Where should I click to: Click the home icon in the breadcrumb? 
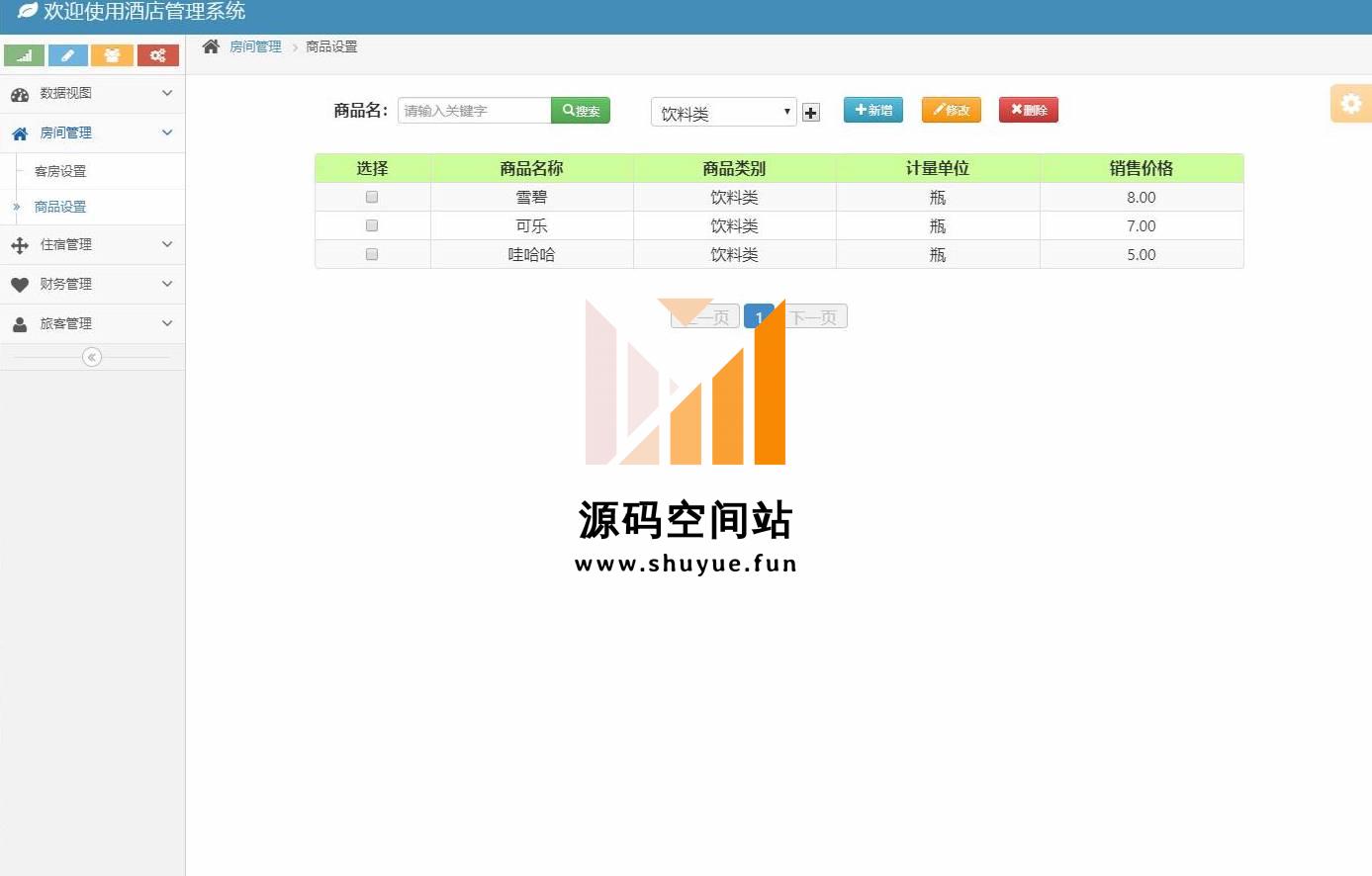click(211, 46)
